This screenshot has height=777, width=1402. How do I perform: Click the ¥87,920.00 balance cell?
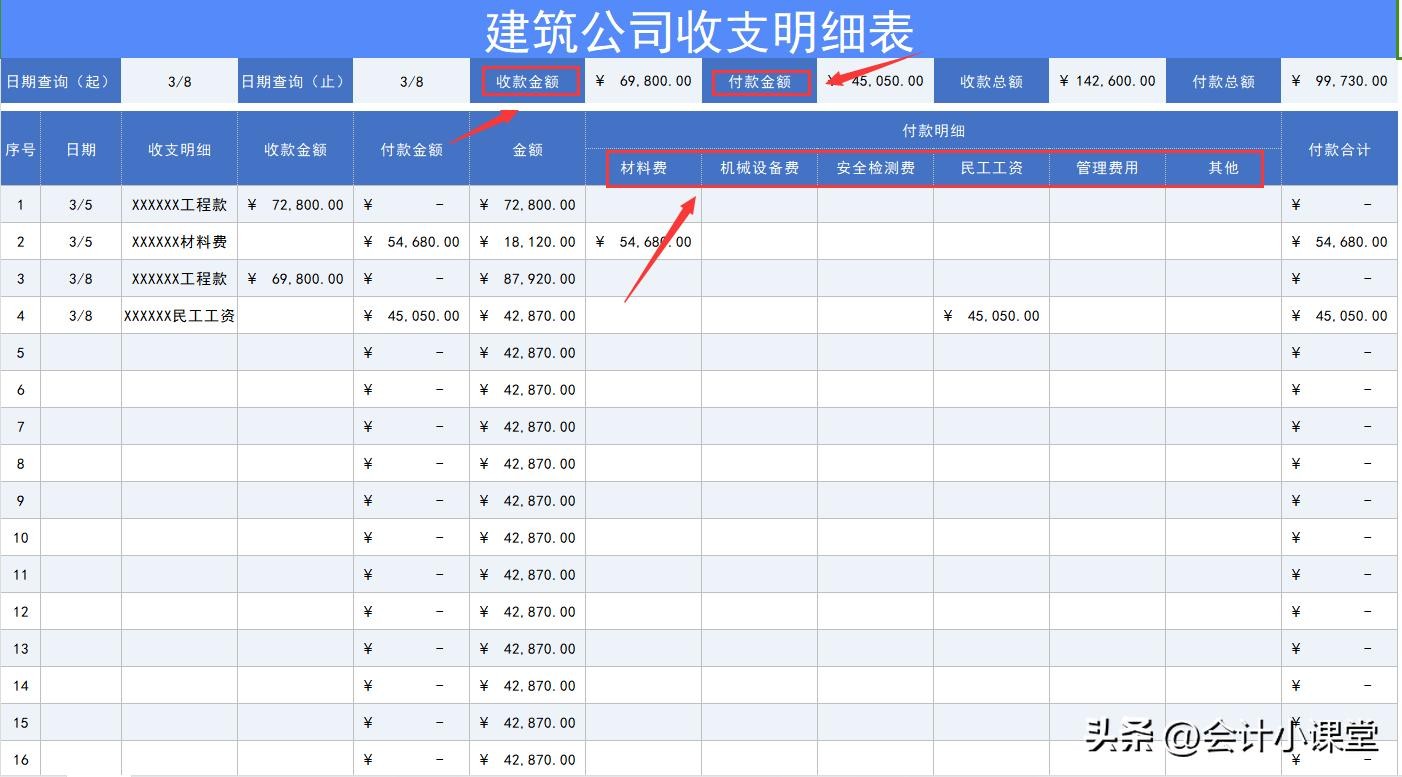(x=527, y=279)
